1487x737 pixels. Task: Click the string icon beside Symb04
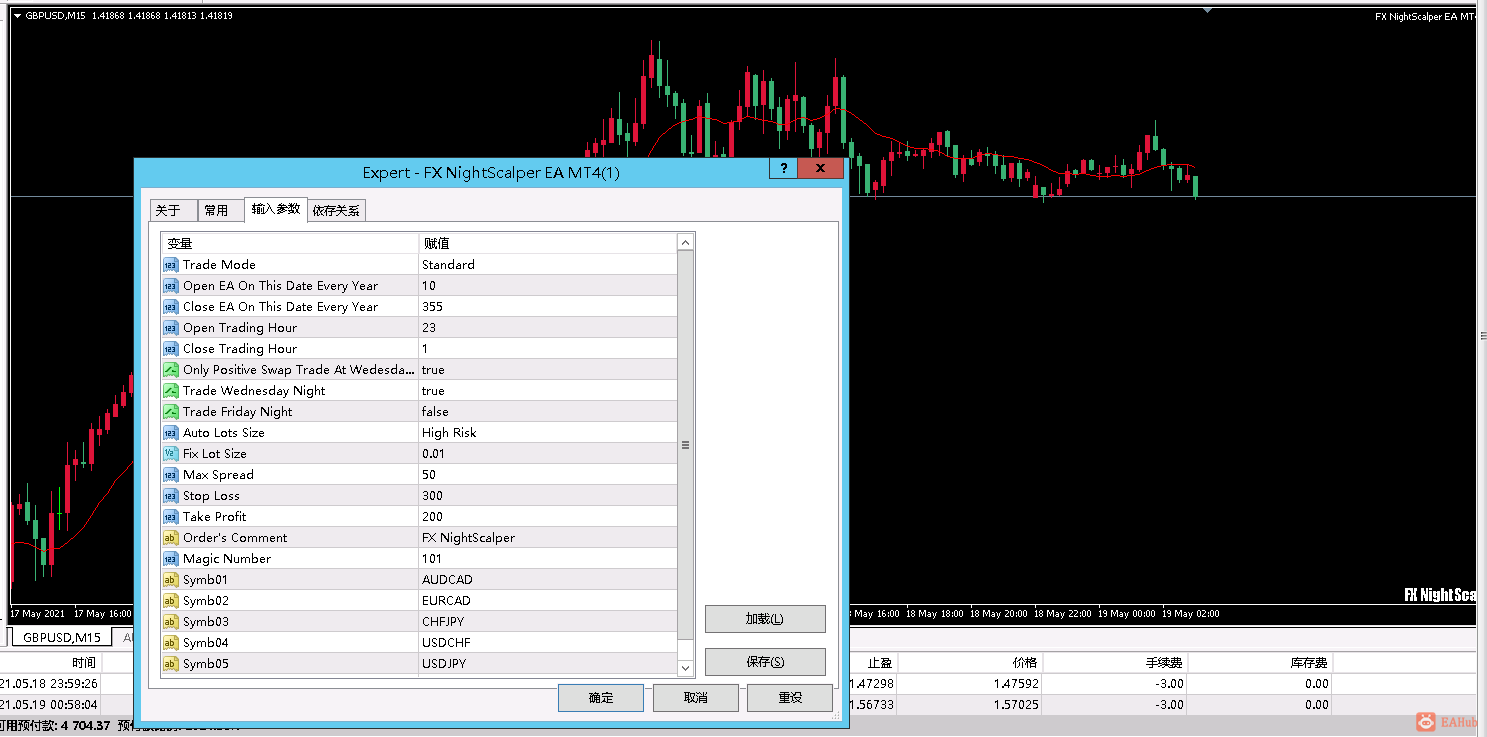click(x=171, y=643)
